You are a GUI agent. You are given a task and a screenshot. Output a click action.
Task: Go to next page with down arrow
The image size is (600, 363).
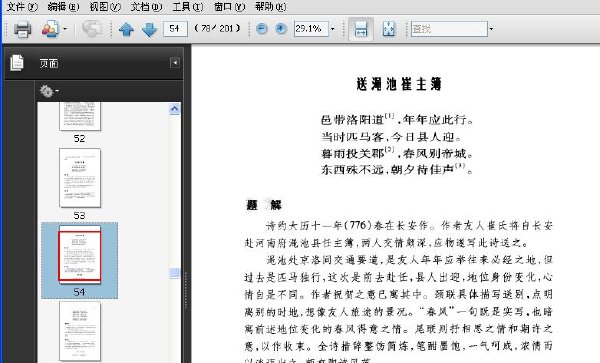pos(149,29)
